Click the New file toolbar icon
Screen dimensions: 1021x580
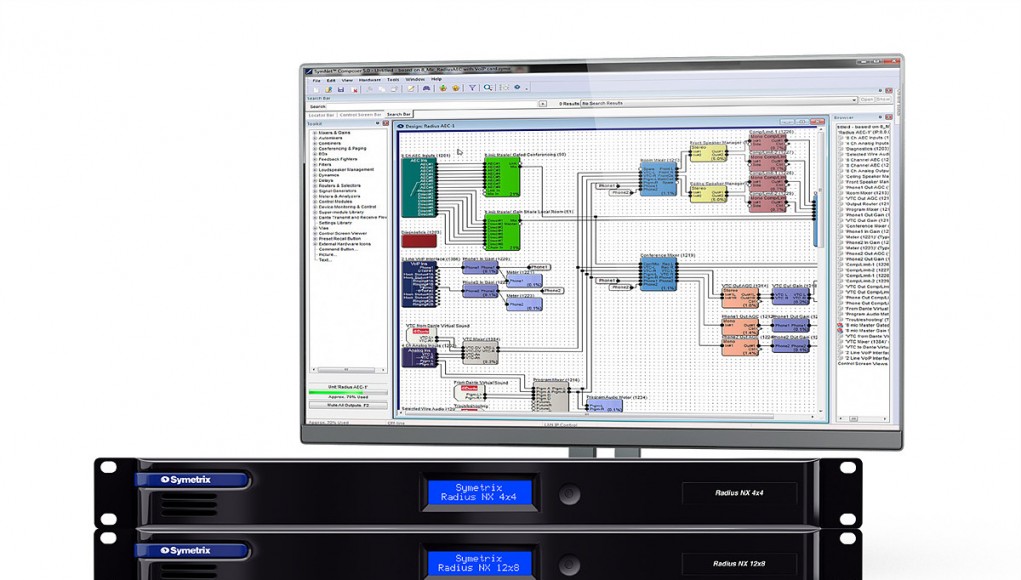click(315, 89)
